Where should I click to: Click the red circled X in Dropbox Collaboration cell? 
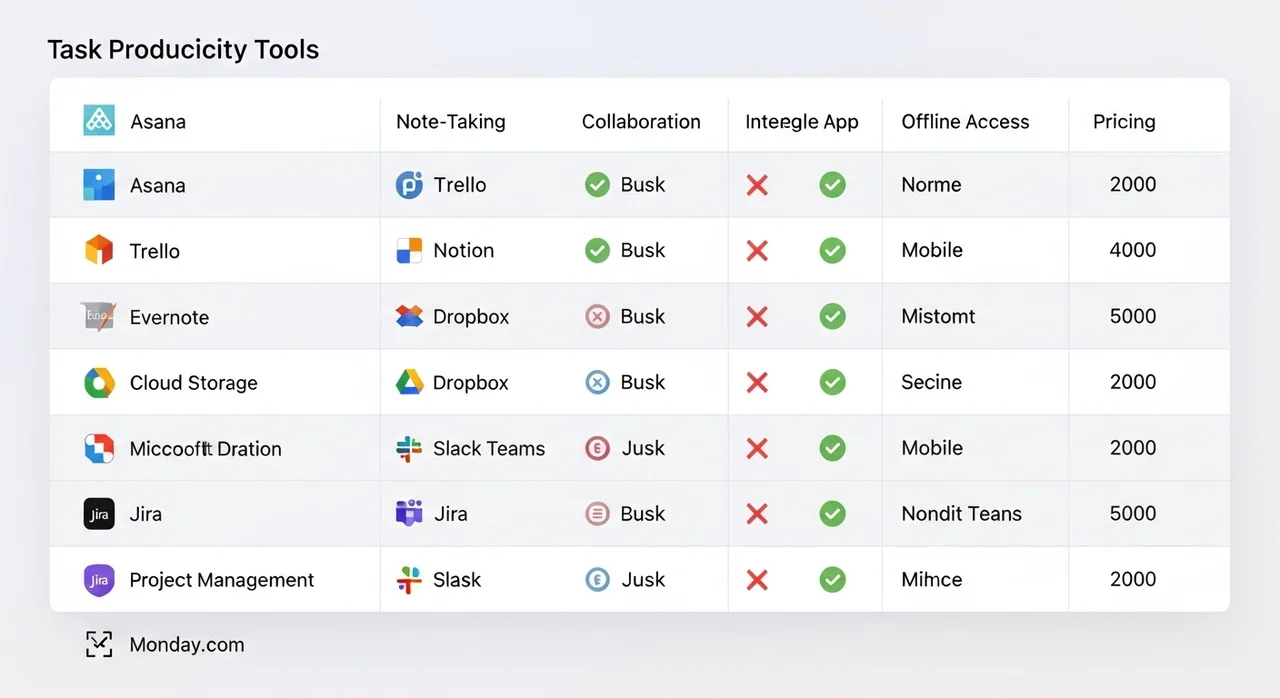pyautogui.click(x=597, y=317)
